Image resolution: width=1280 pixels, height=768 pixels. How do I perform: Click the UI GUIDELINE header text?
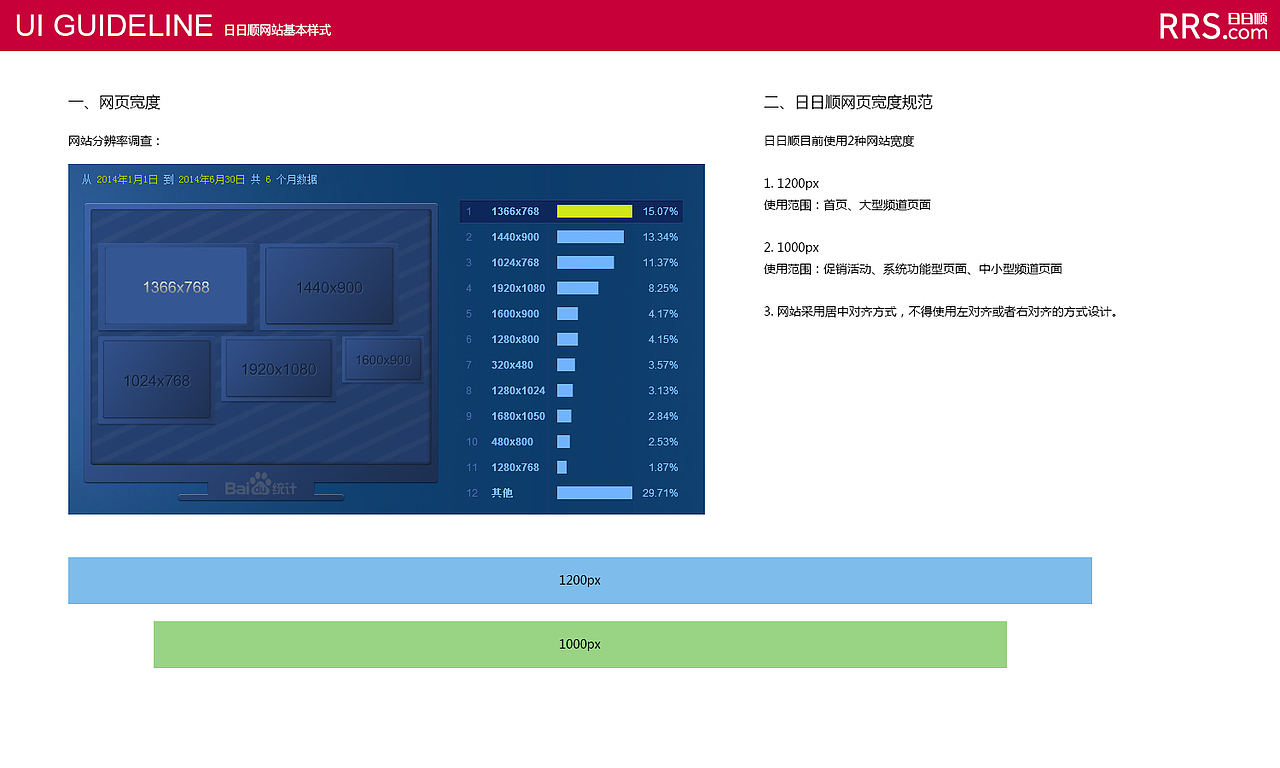[113, 25]
